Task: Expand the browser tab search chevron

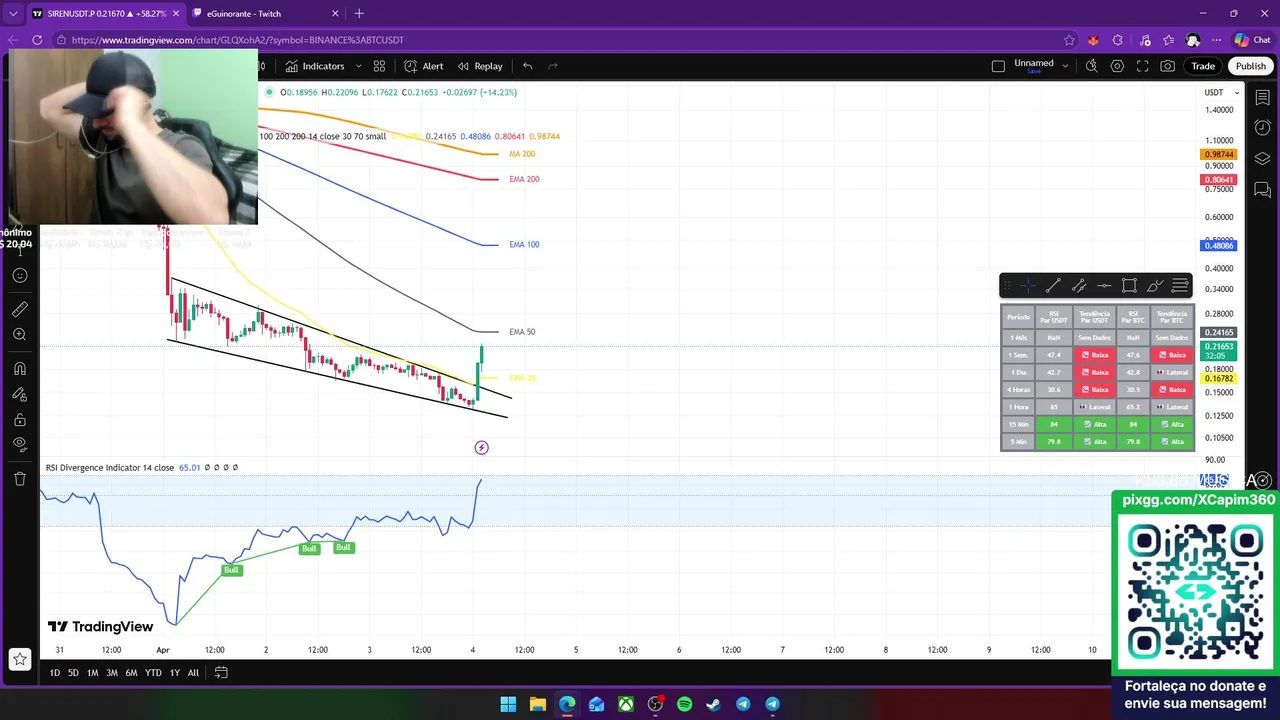Action: [x=13, y=14]
